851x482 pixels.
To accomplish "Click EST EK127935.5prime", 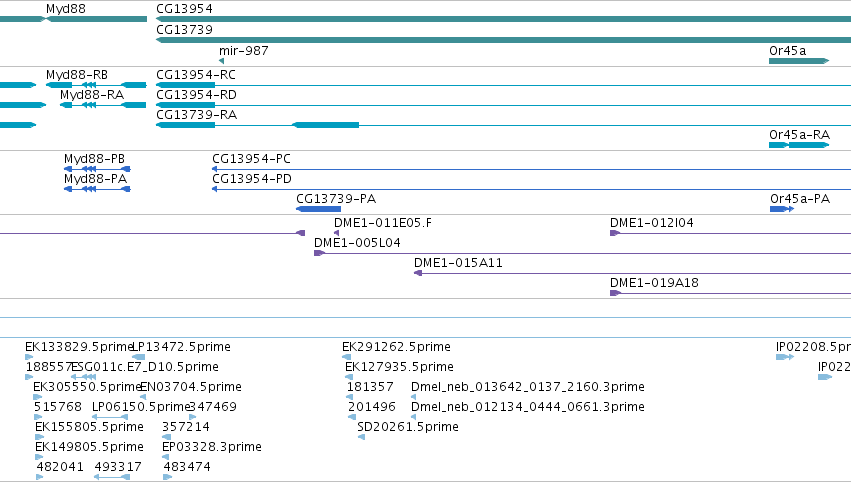I will [399, 367].
